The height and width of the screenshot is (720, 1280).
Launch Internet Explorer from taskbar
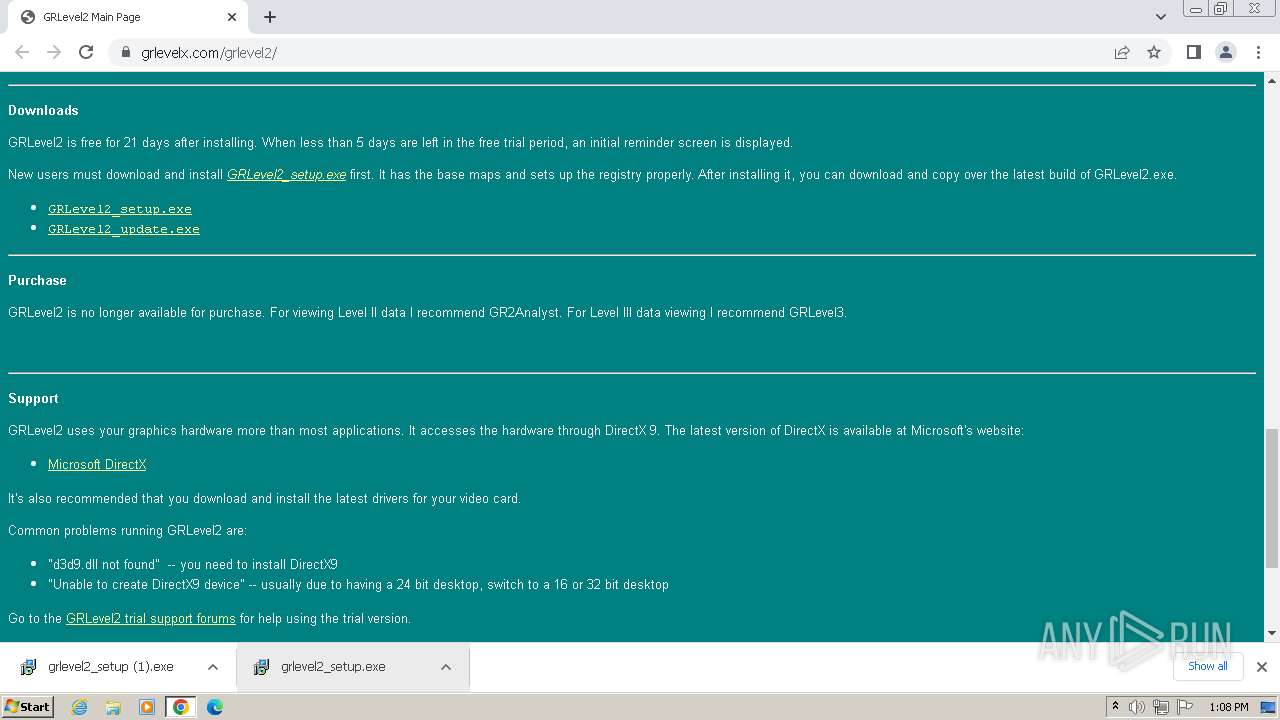coord(79,707)
